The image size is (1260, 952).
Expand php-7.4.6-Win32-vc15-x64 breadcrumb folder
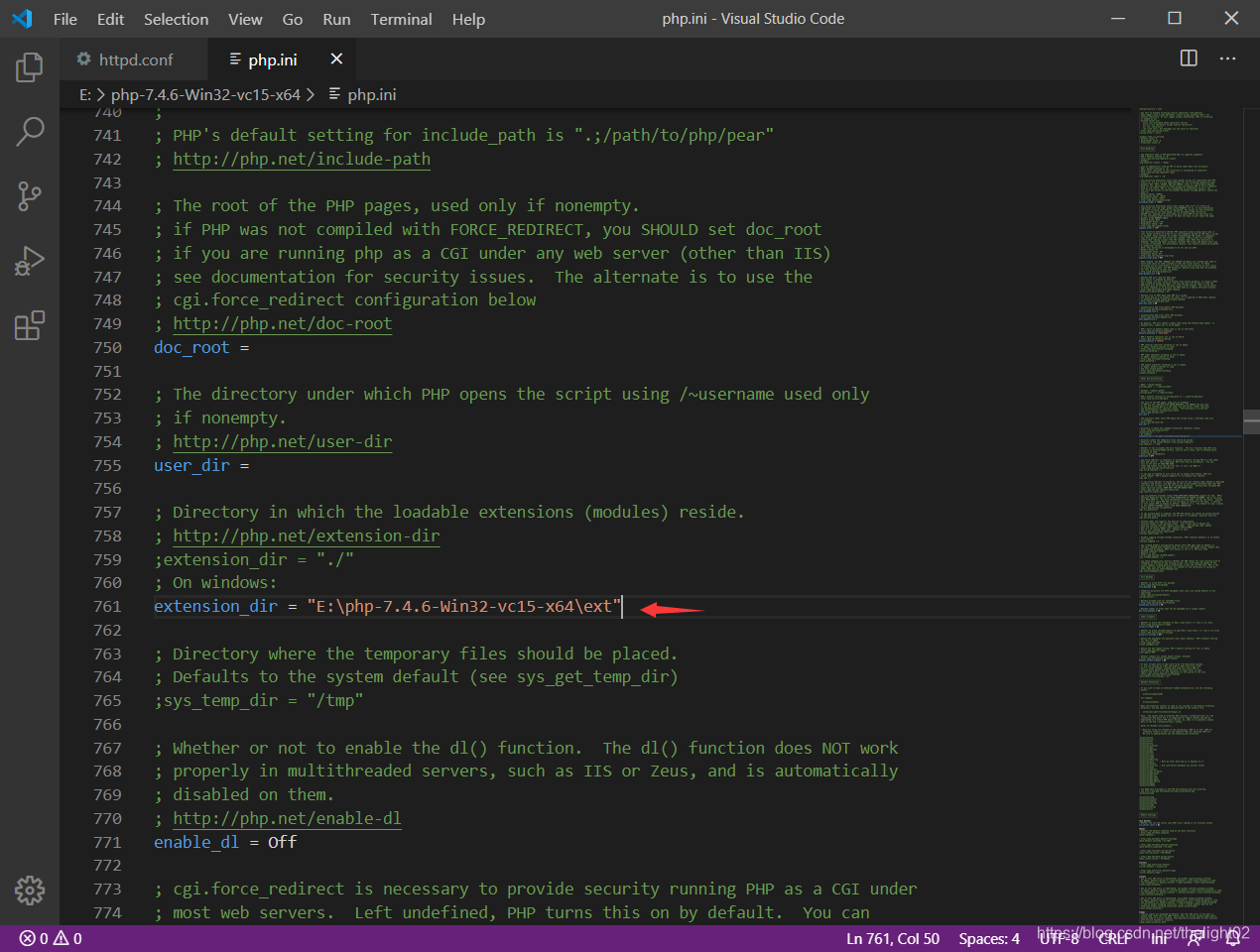point(205,94)
